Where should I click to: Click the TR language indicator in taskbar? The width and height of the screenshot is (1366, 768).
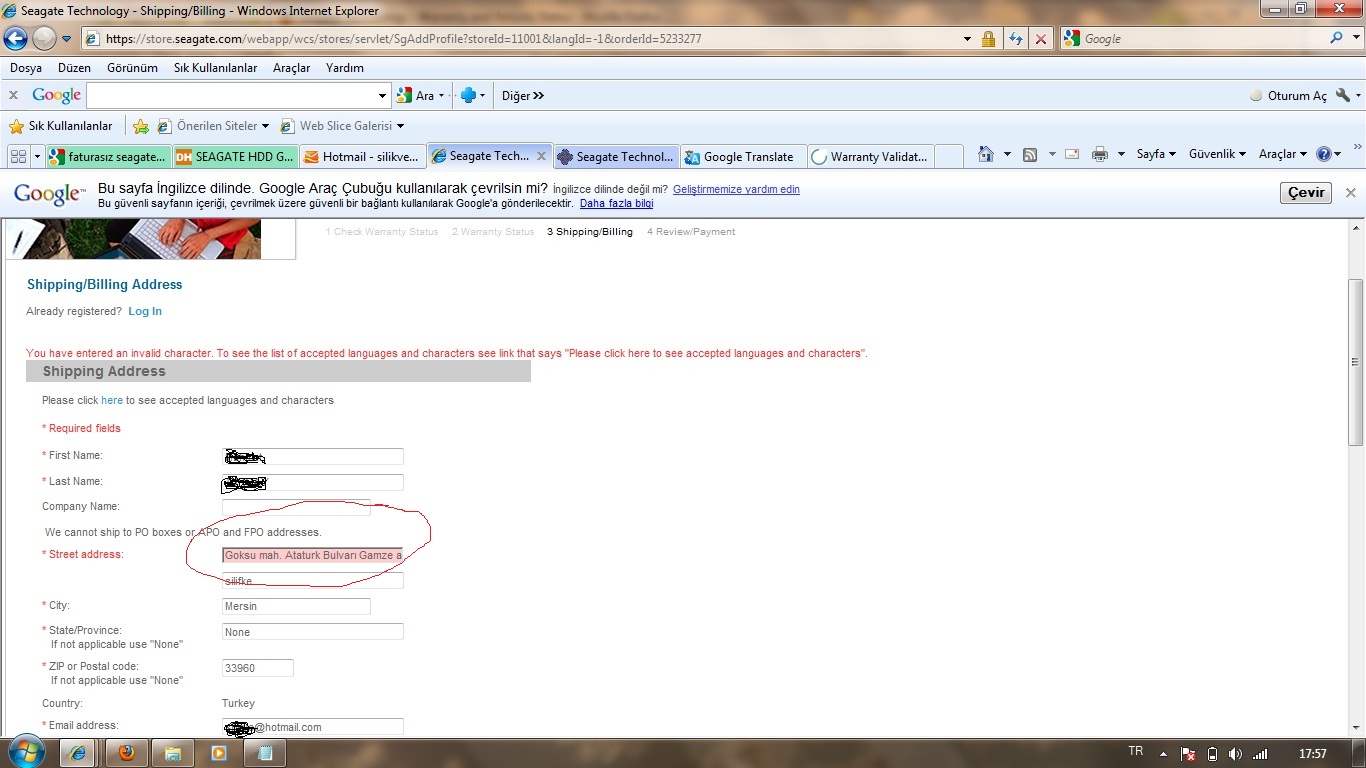coord(1136,751)
